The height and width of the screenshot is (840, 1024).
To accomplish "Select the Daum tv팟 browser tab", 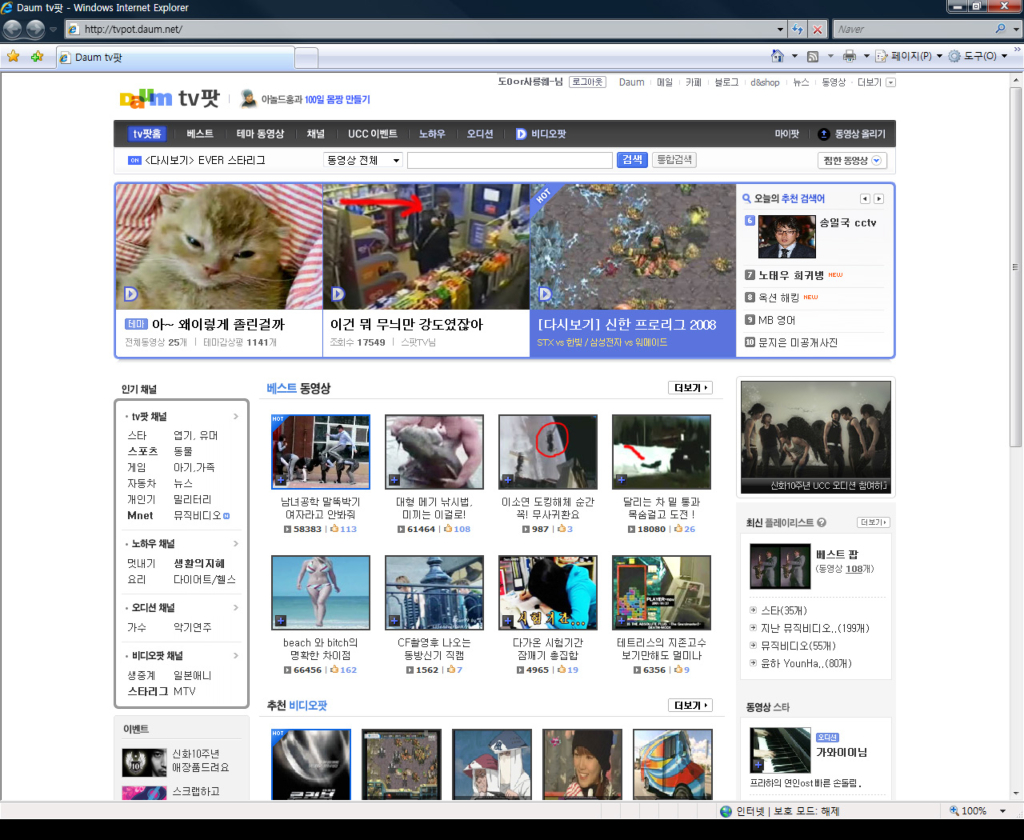I will click(174, 57).
